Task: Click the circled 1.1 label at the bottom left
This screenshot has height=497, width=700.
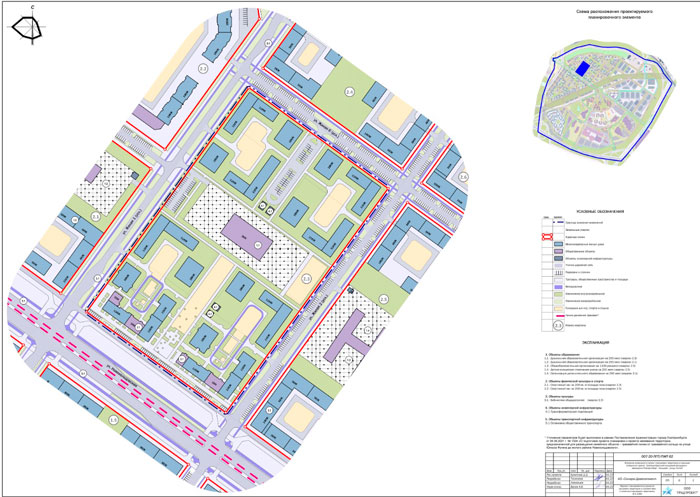Action: [x=113, y=421]
